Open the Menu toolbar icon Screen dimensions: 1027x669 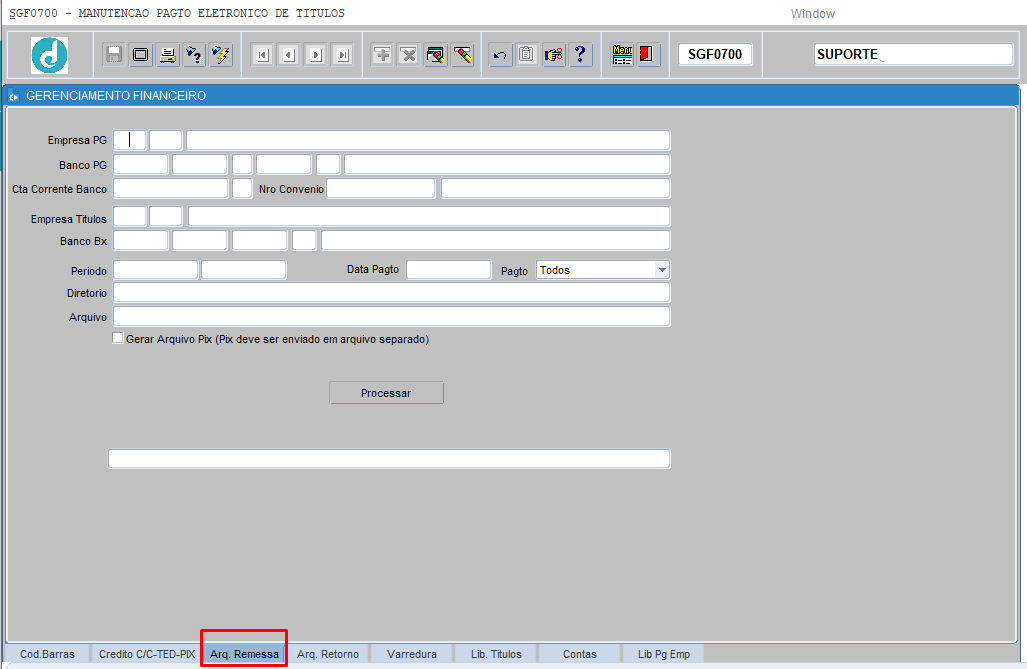(x=622, y=55)
